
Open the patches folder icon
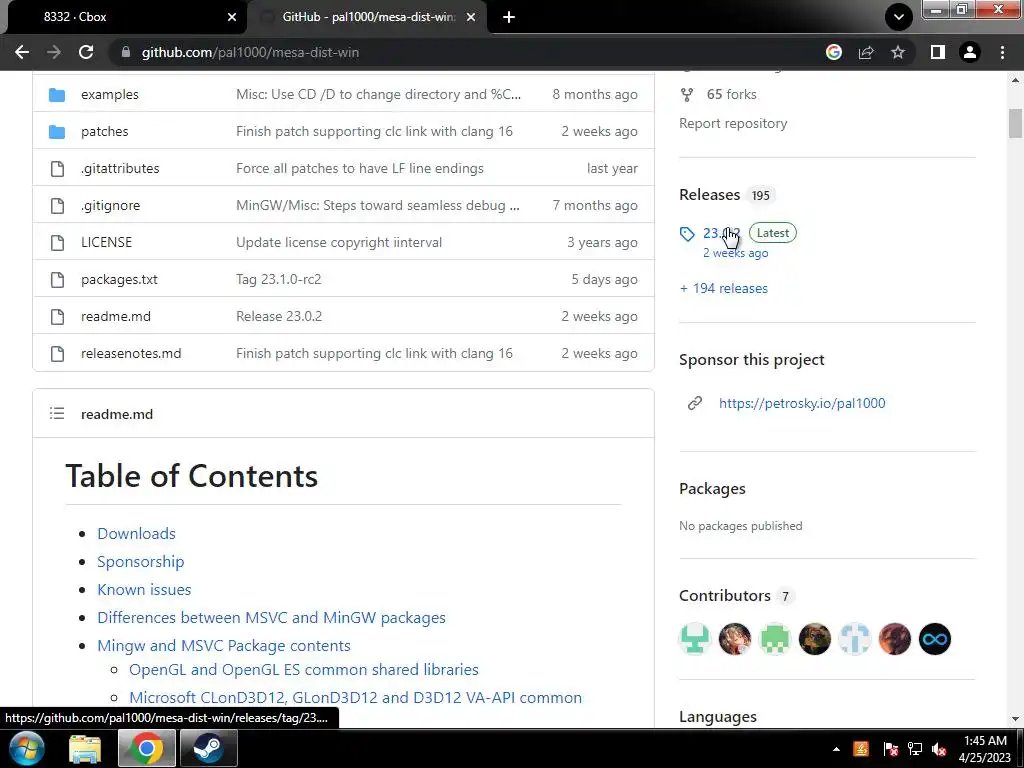tap(57, 132)
